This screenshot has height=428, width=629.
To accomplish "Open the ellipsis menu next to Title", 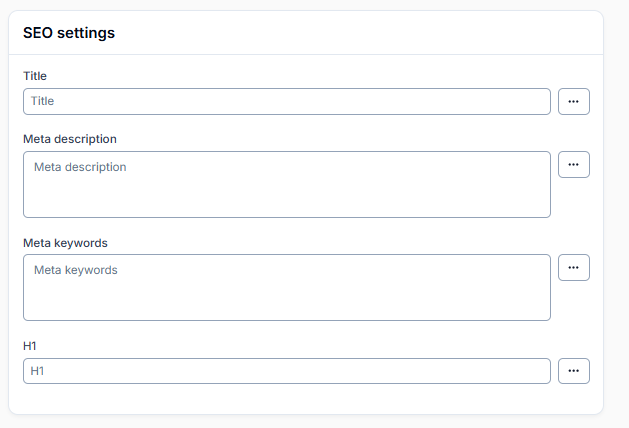I will [574, 101].
